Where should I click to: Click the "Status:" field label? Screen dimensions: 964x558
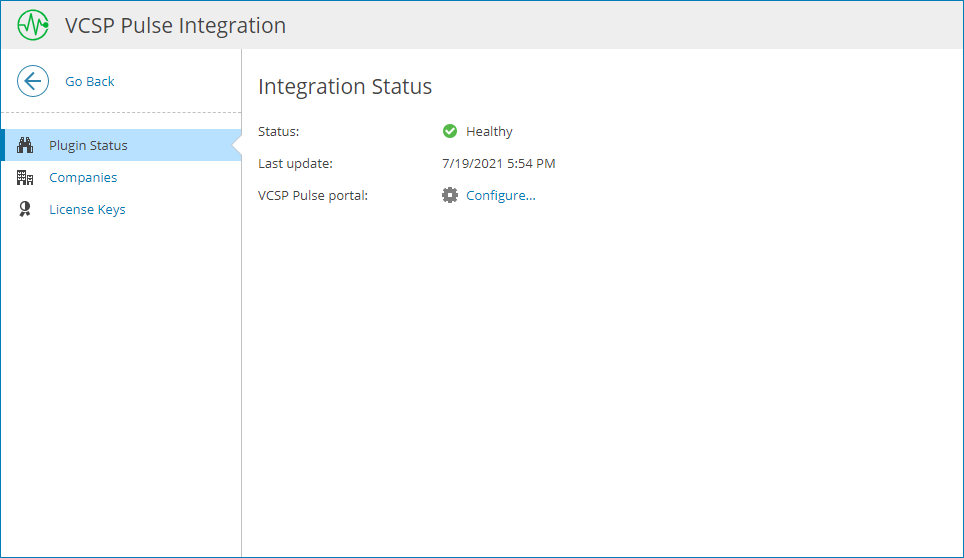point(278,131)
